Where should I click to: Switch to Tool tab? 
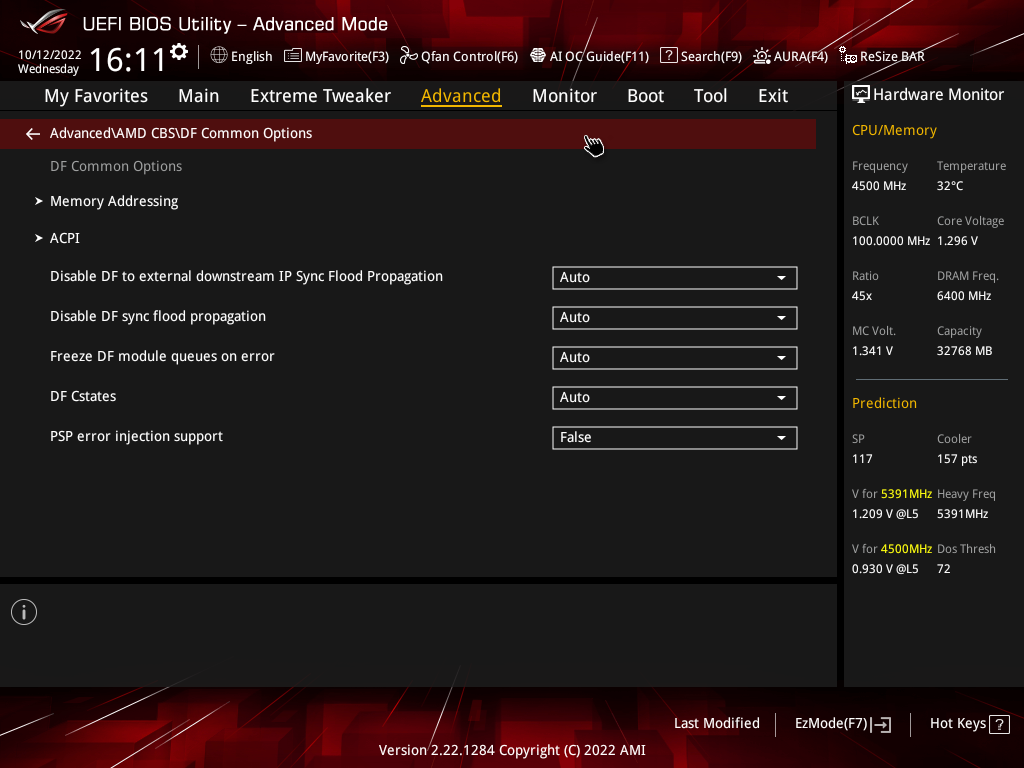tap(710, 96)
